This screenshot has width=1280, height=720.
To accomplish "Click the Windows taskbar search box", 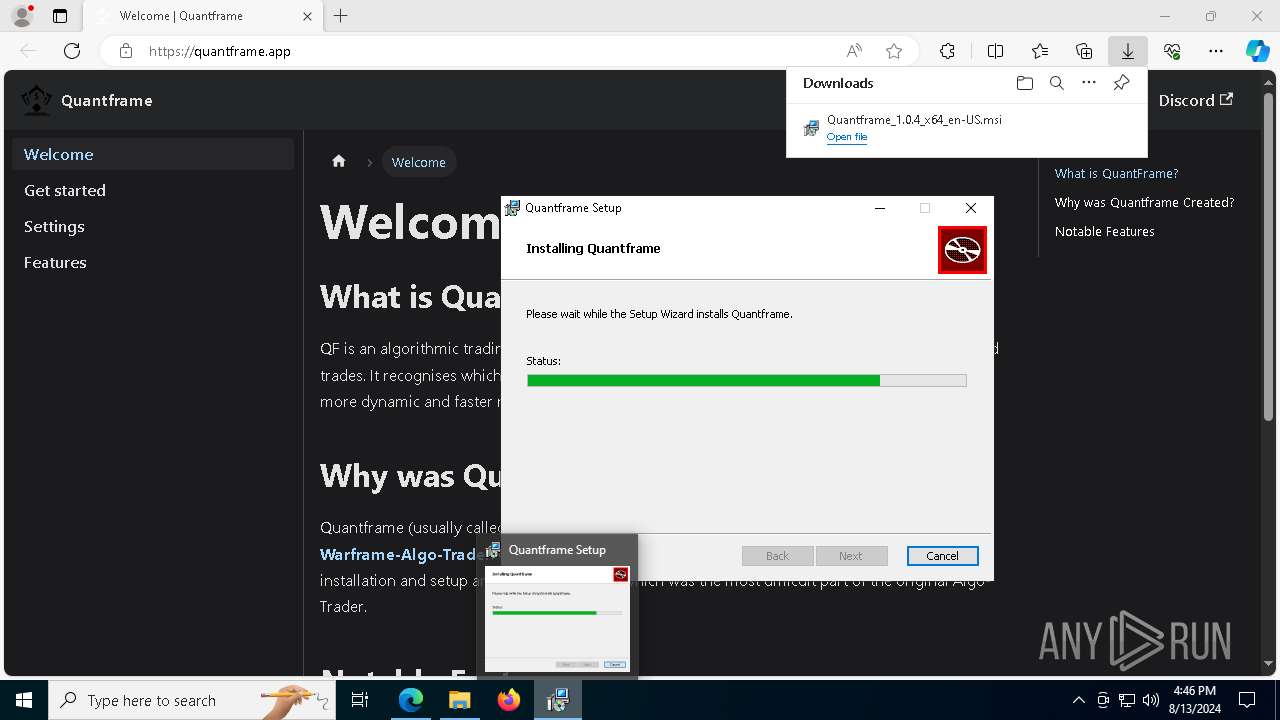I will point(191,700).
